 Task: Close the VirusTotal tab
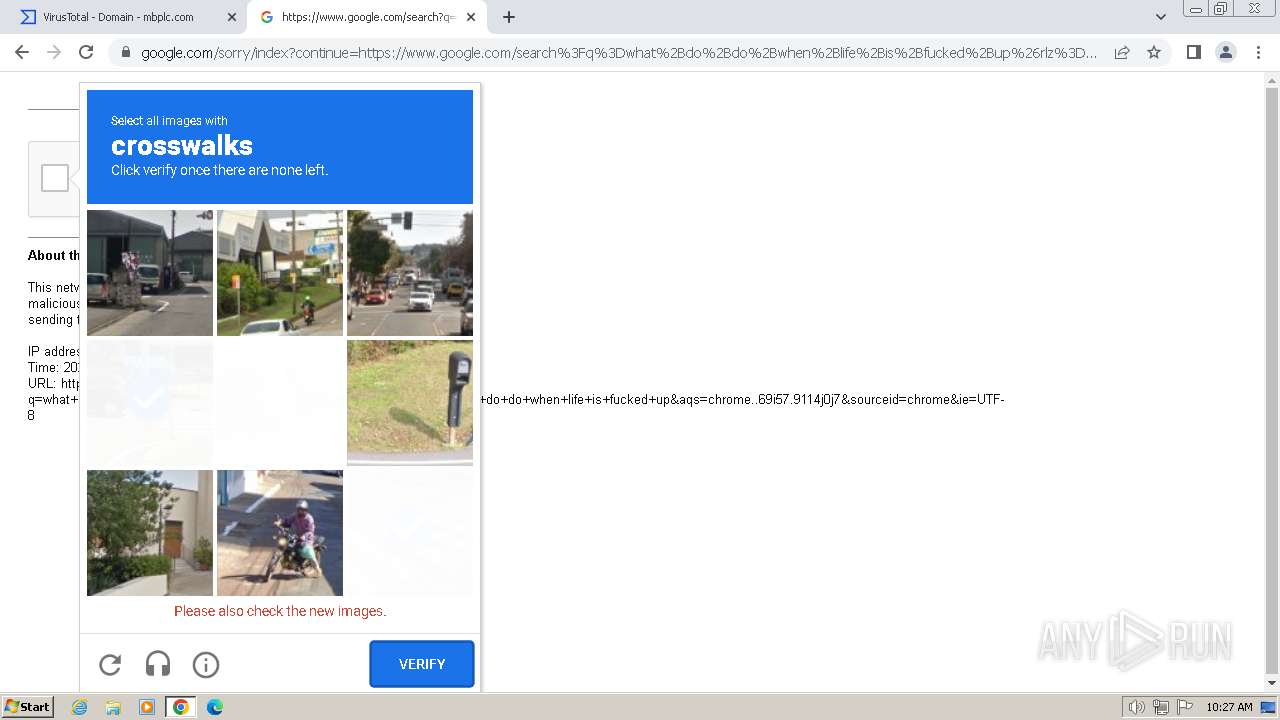[232, 17]
